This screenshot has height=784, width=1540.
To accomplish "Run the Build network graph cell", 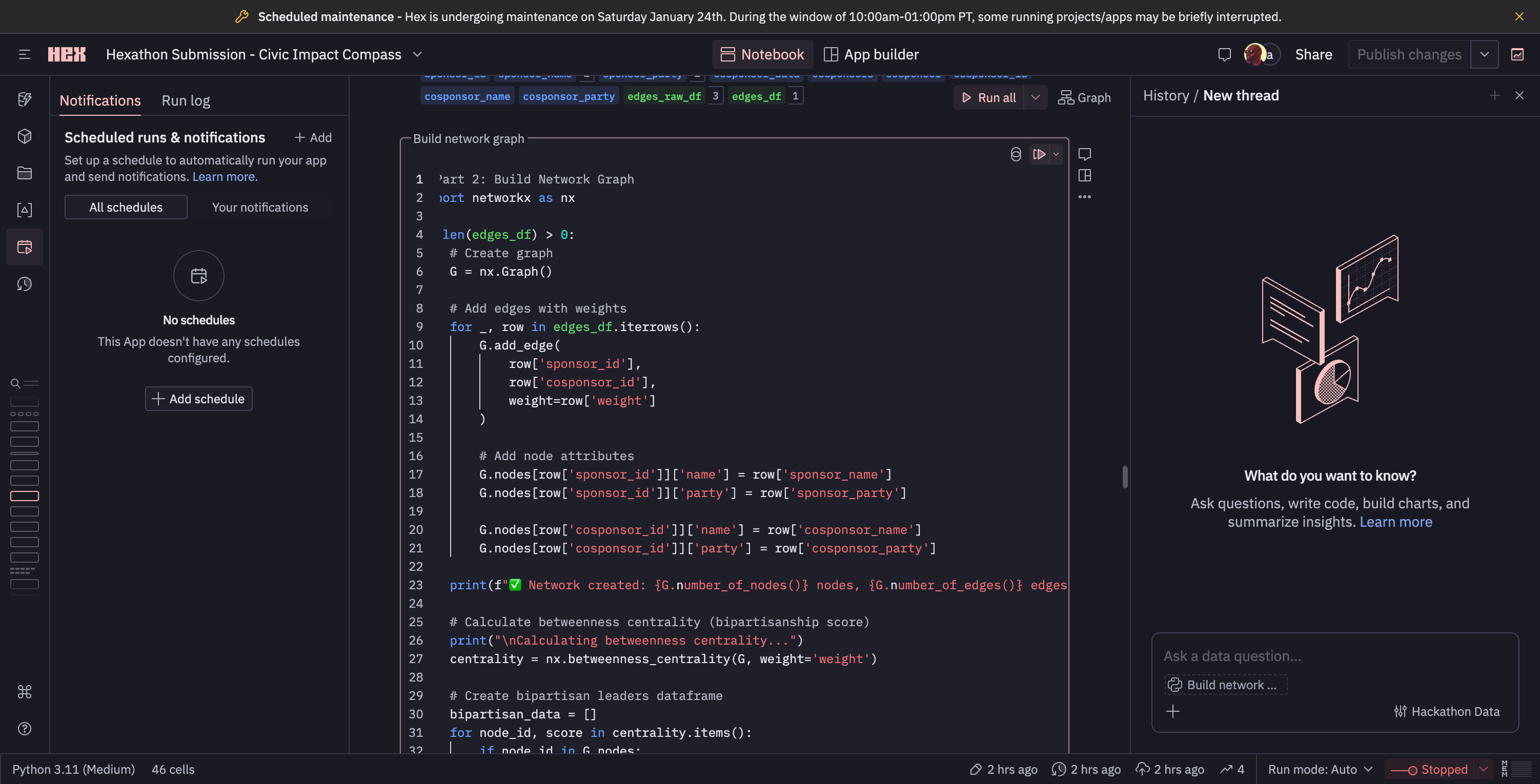I will click(1039, 154).
